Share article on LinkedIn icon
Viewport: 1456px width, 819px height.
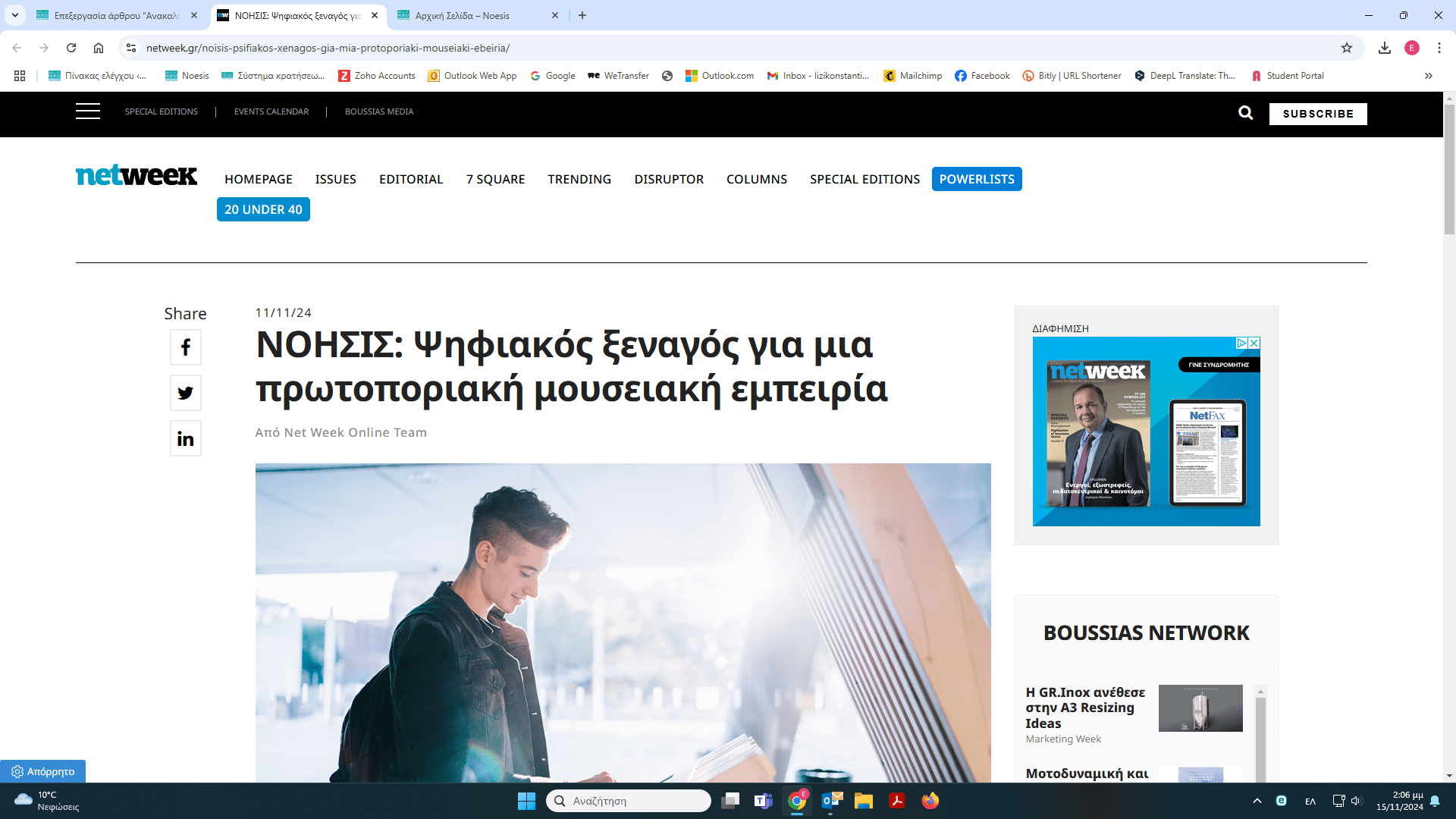[x=186, y=438]
